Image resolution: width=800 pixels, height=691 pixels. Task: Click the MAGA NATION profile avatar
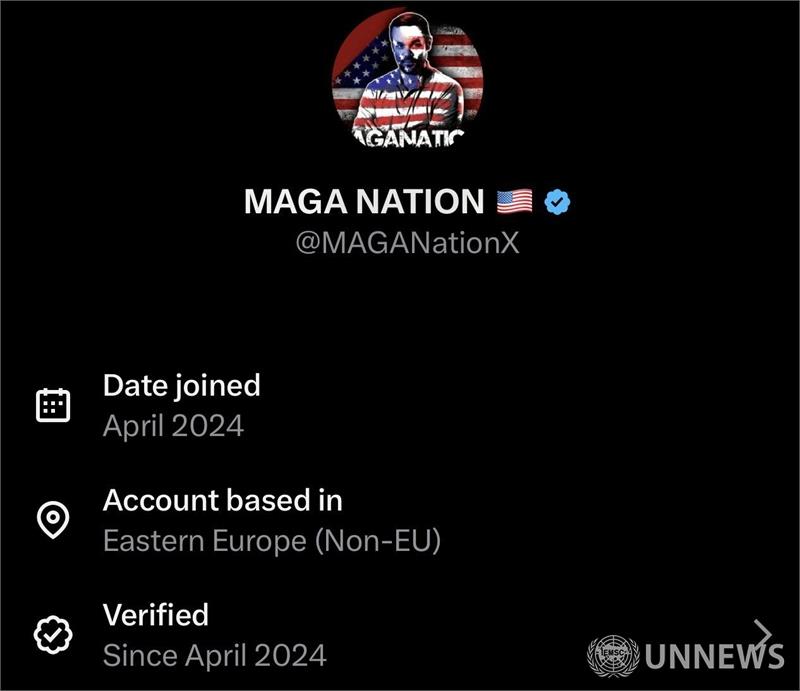click(x=407, y=78)
